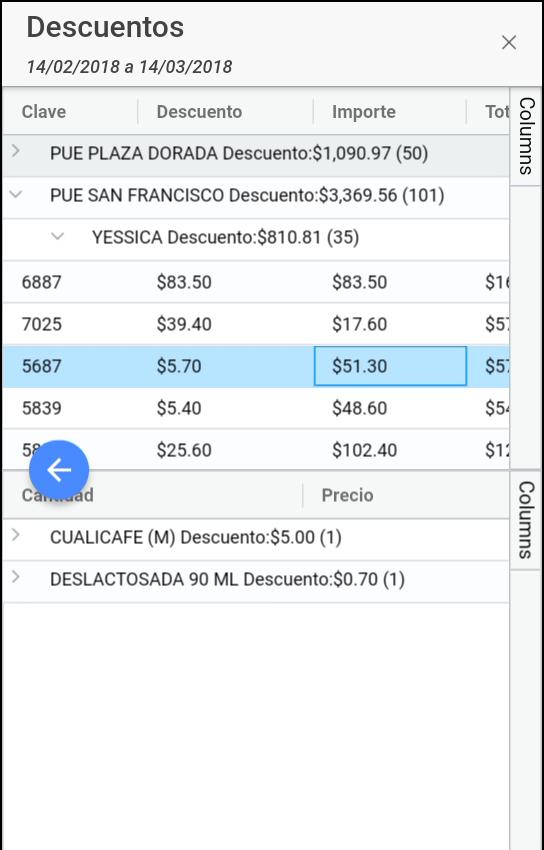Select the $51.30 Importe cell
This screenshot has width=544, height=850.
[x=390, y=366]
